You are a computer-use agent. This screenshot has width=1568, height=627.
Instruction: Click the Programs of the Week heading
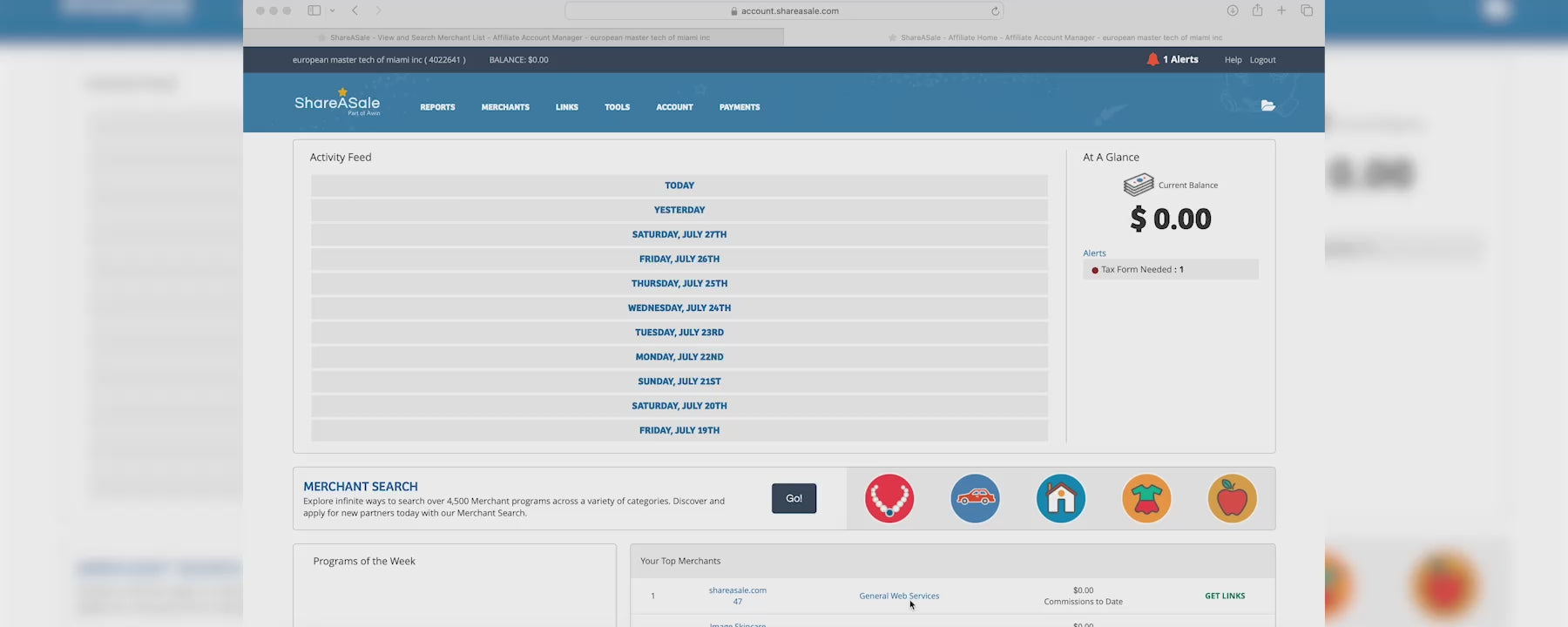(x=364, y=561)
